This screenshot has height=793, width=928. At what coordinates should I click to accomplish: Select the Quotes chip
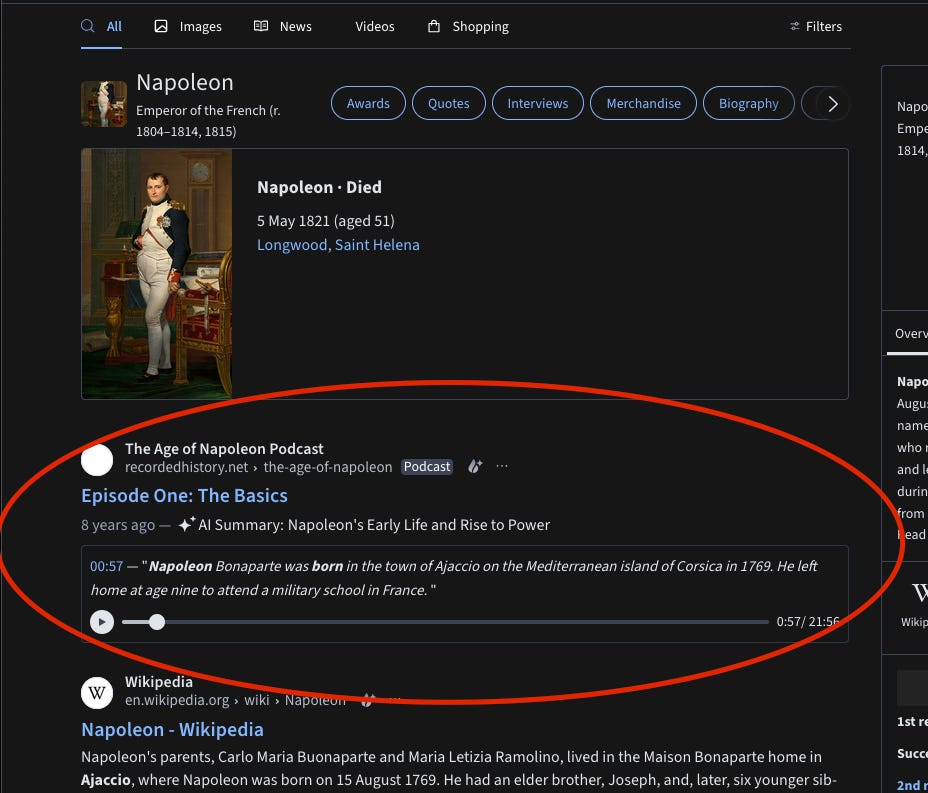tap(449, 103)
